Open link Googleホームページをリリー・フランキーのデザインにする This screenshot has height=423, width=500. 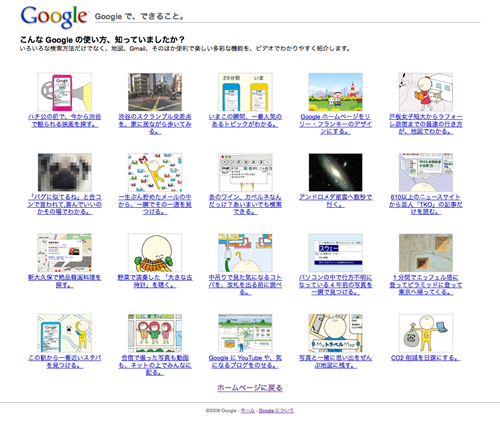pyautogui.click(x=336, y=124)
